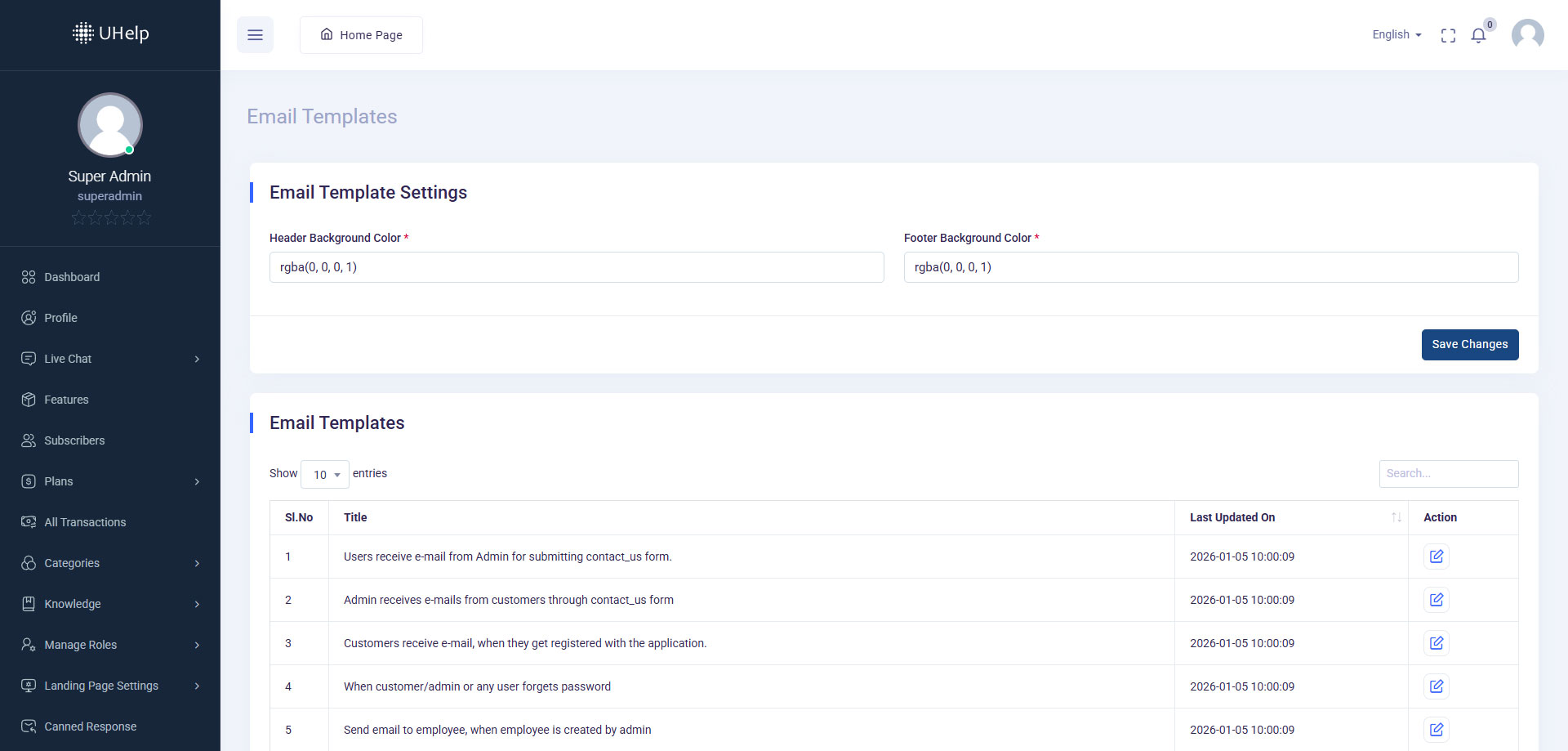
Task: Toggle the hamburger sidebar menu button
Action: [x=255, y=35]
